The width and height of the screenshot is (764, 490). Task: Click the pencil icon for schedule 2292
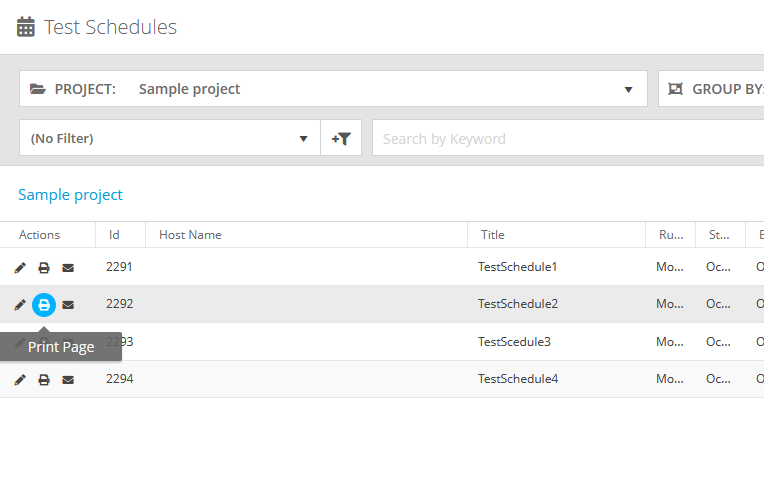point(20,305)
